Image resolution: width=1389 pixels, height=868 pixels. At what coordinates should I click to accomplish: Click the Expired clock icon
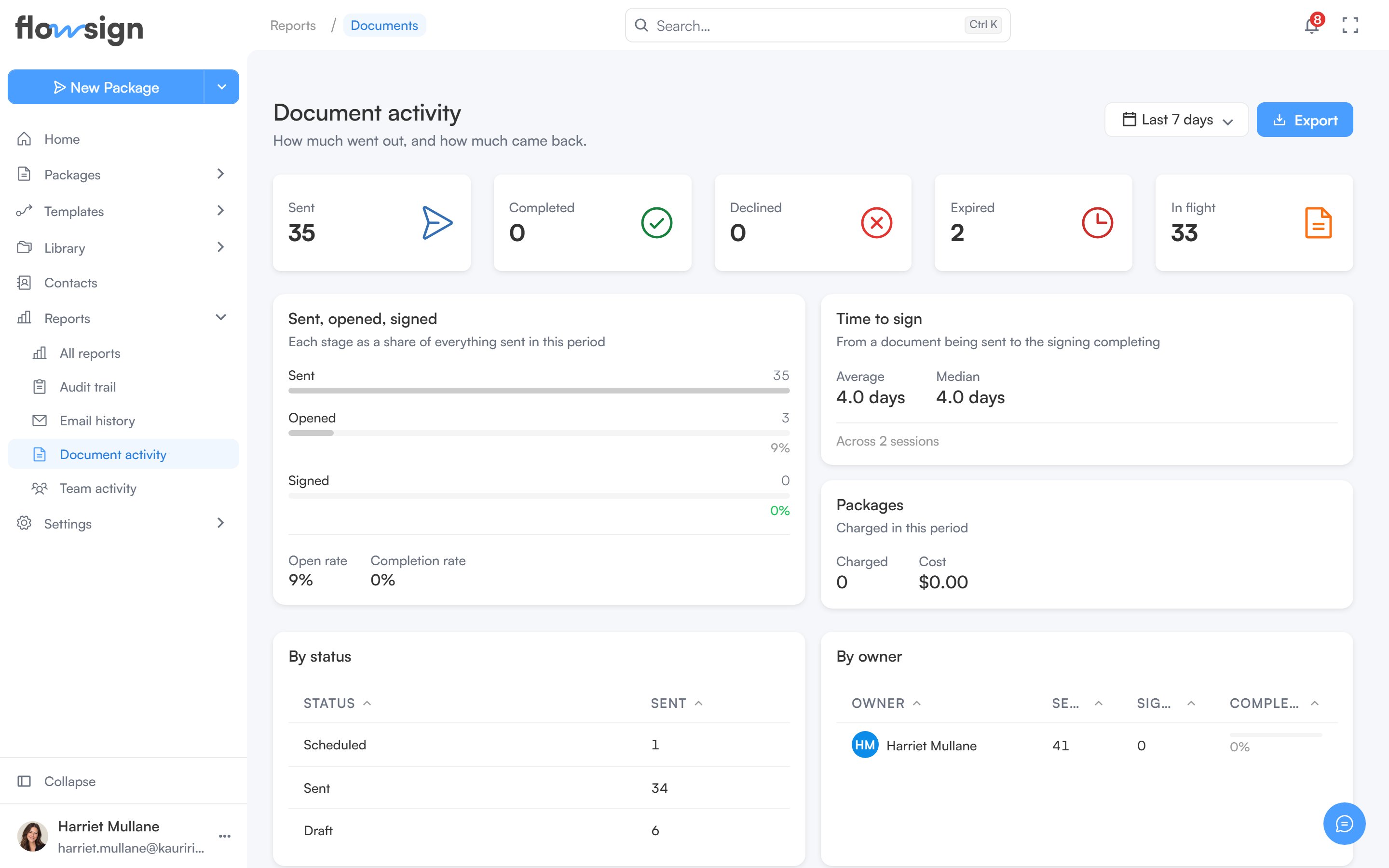[1097, 223]
